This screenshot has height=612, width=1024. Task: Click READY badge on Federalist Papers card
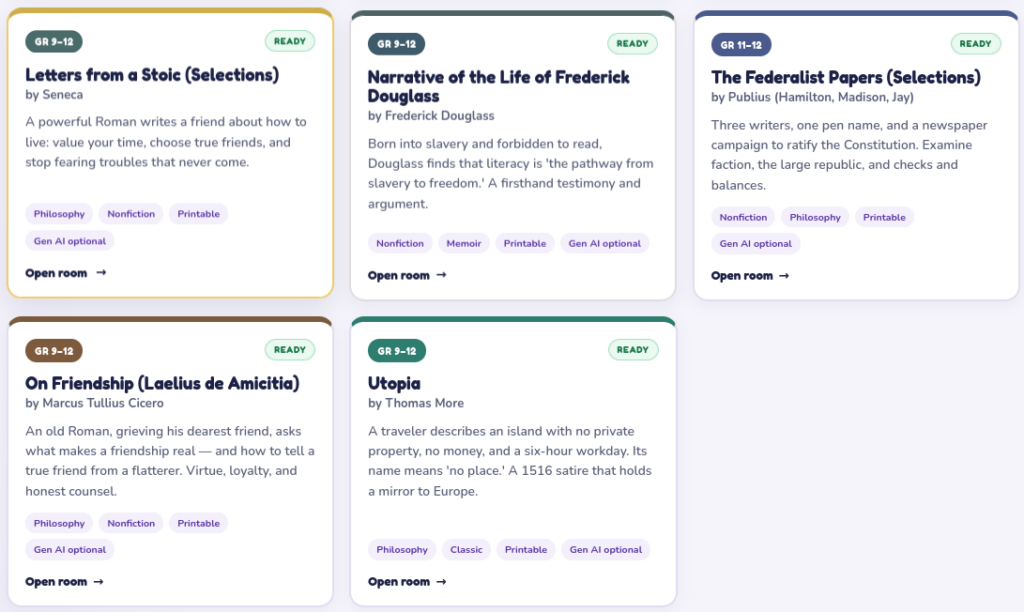[x=976, y=44]
